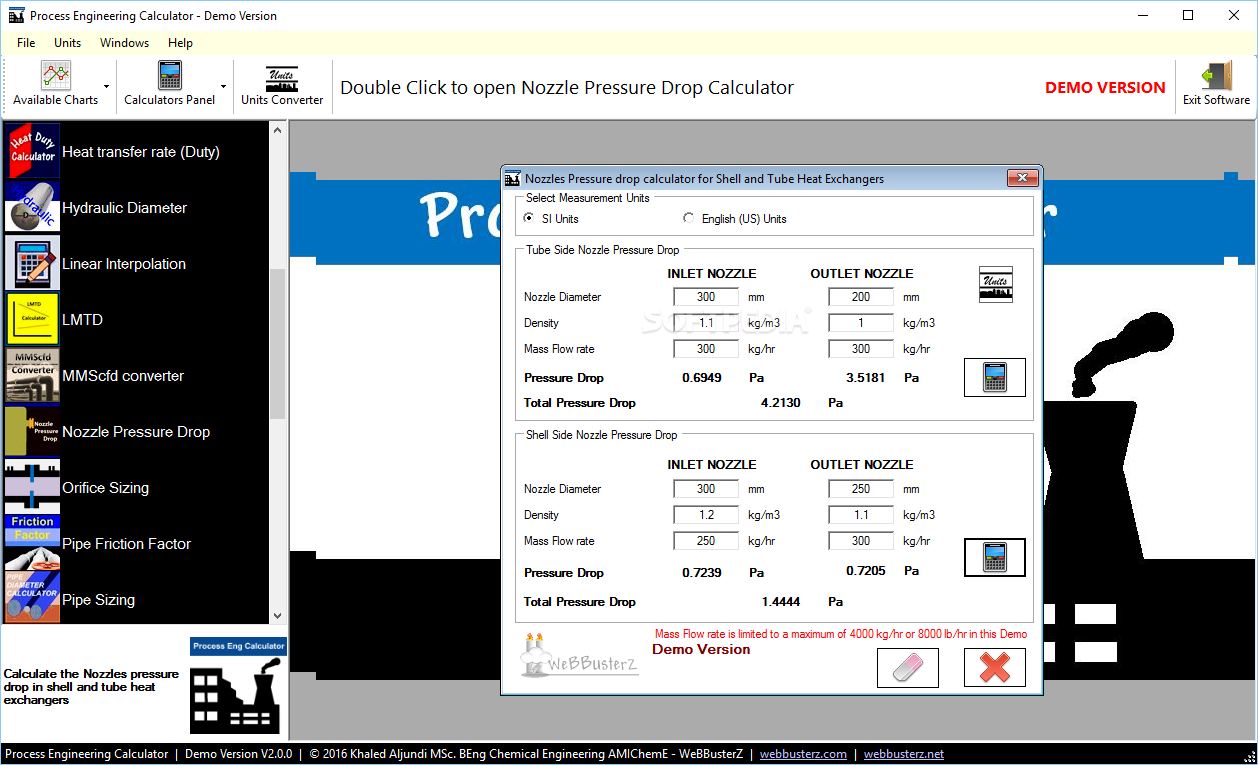
Task: Calculate shell side pressure drop via calculator icon
Action: [994, 557]
